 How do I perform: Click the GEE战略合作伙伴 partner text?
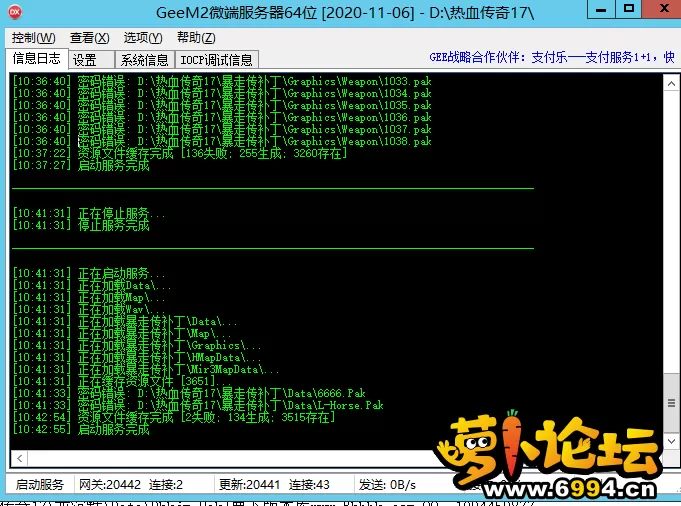click(552, 58)
